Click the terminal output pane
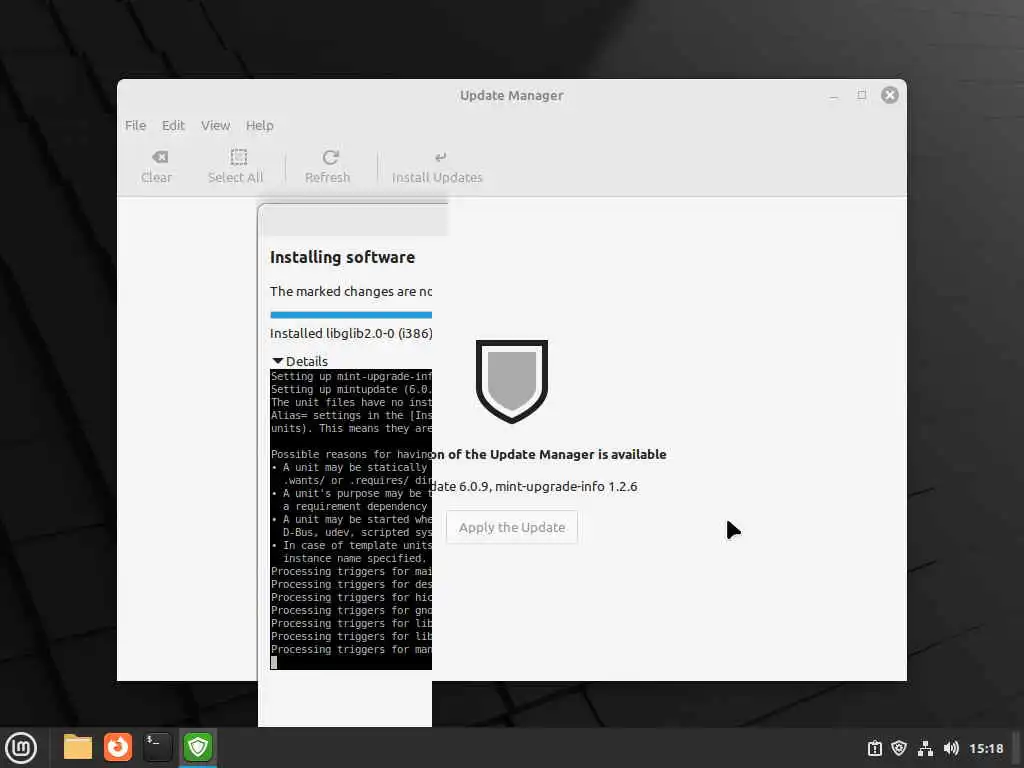1024x768 pixels. pos(351,519)
